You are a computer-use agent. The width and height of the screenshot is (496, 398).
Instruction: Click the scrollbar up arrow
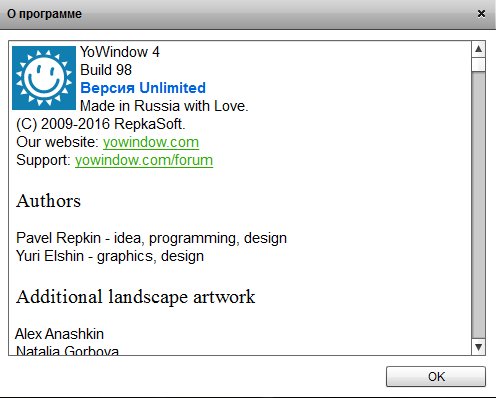(x=478, y=49)
